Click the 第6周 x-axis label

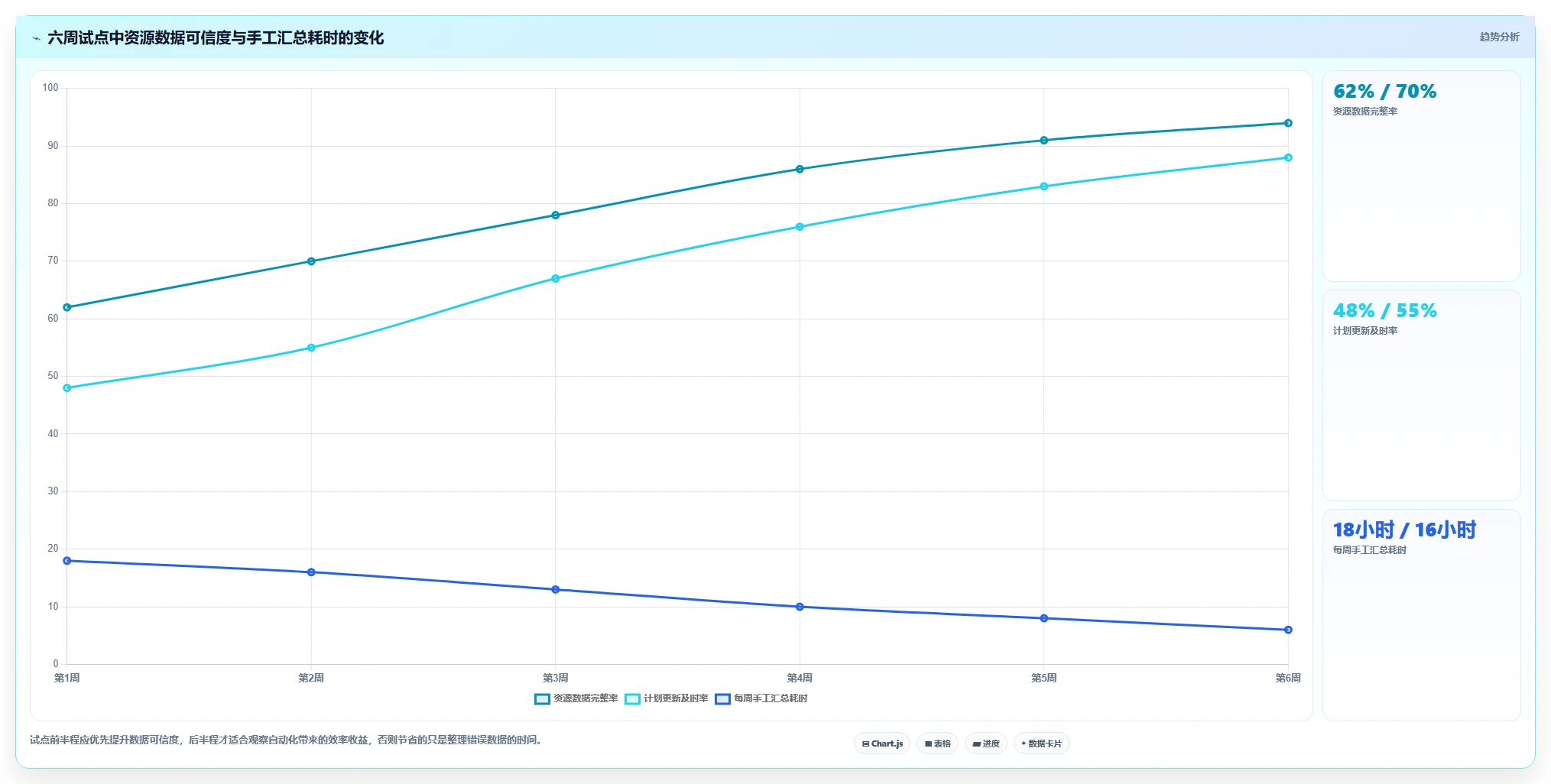(x=1288, y=678)
